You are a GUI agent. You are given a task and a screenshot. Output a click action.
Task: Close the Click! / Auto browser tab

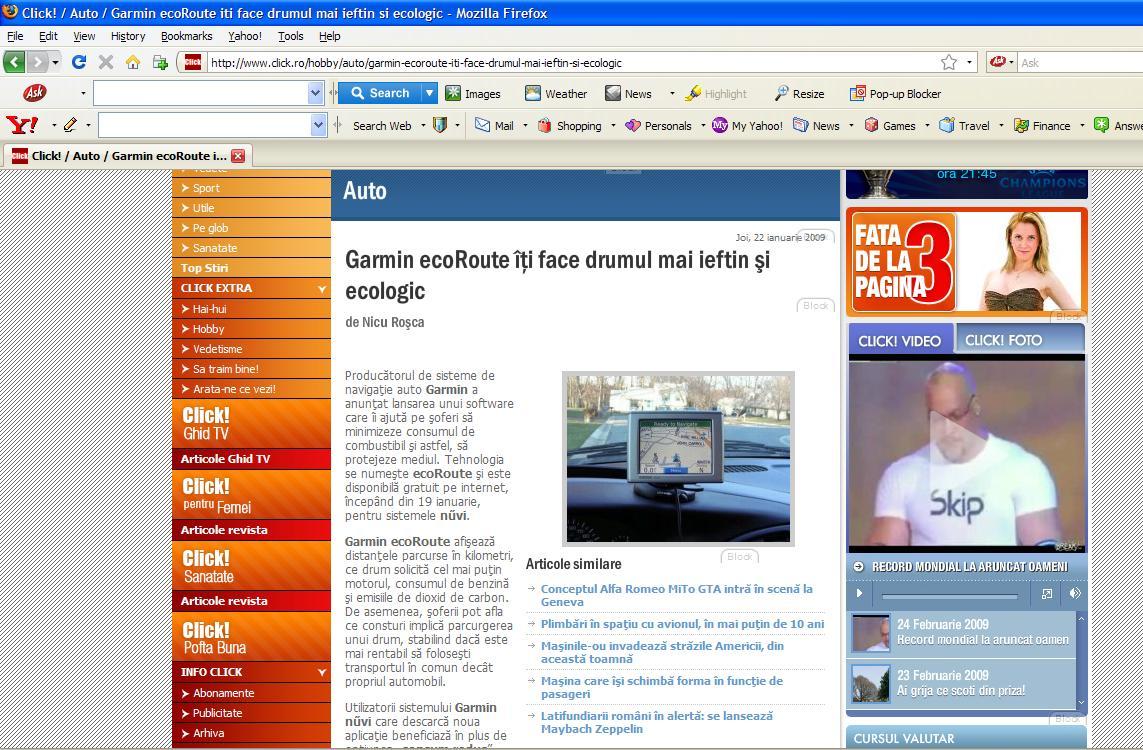(x=238, y=155)
